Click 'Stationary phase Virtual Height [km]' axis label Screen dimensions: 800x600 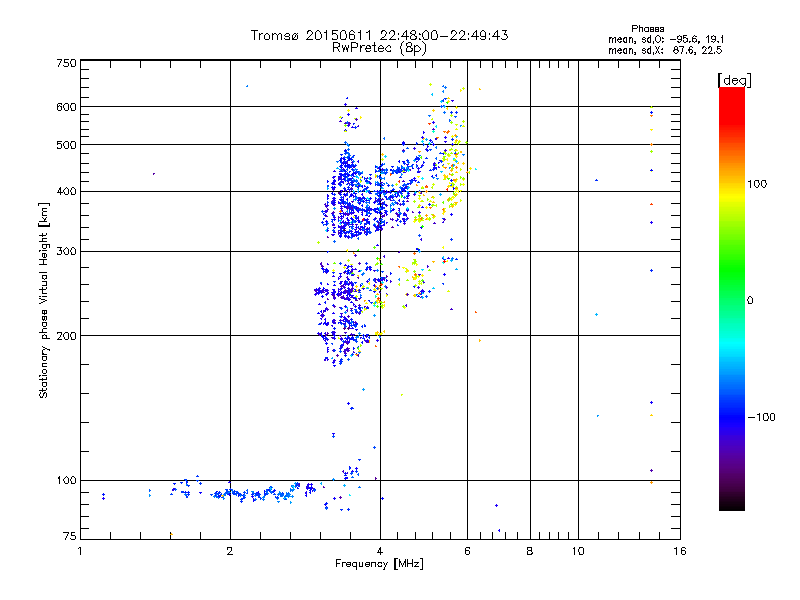pos(44,300)
